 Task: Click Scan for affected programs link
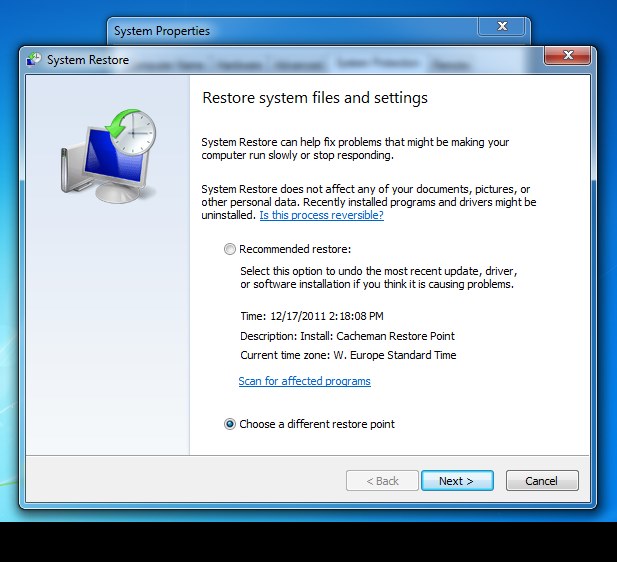click(x=305, y=381)
